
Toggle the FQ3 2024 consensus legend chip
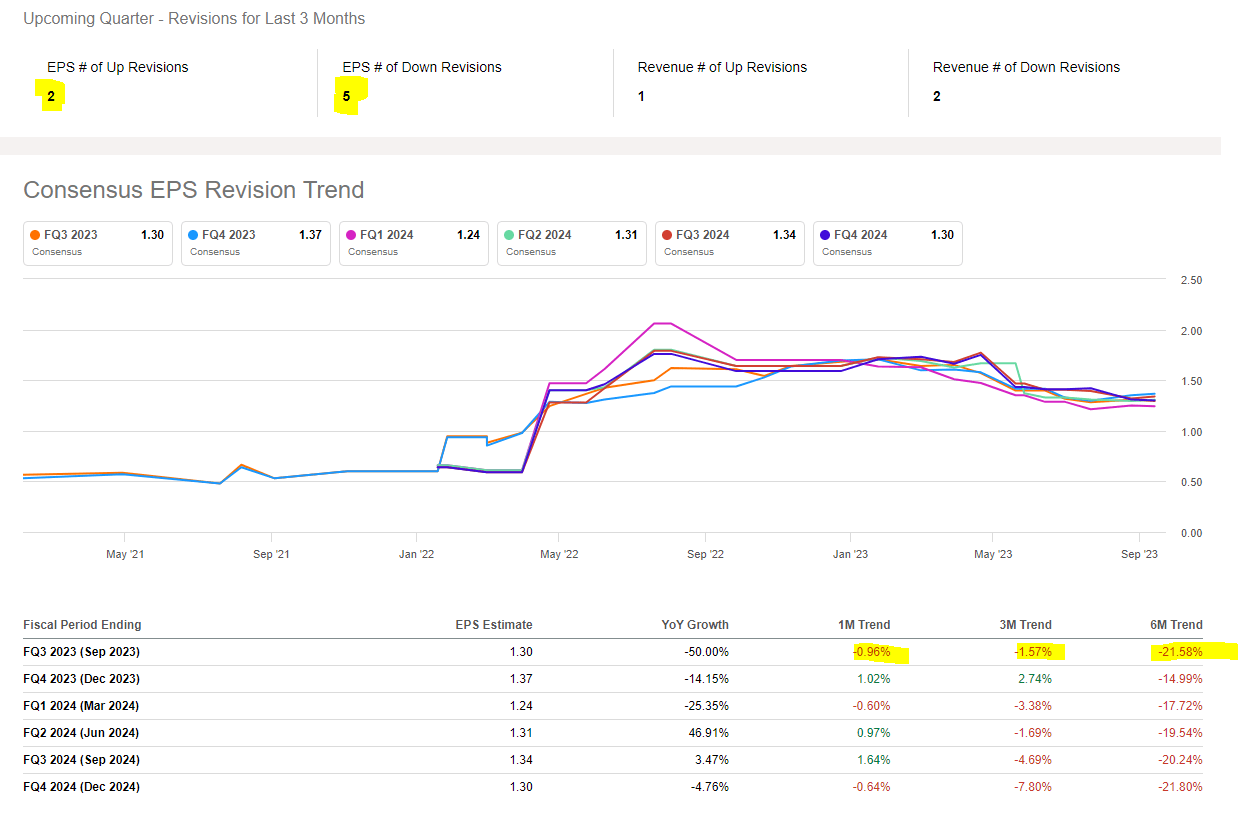point(730,243)
